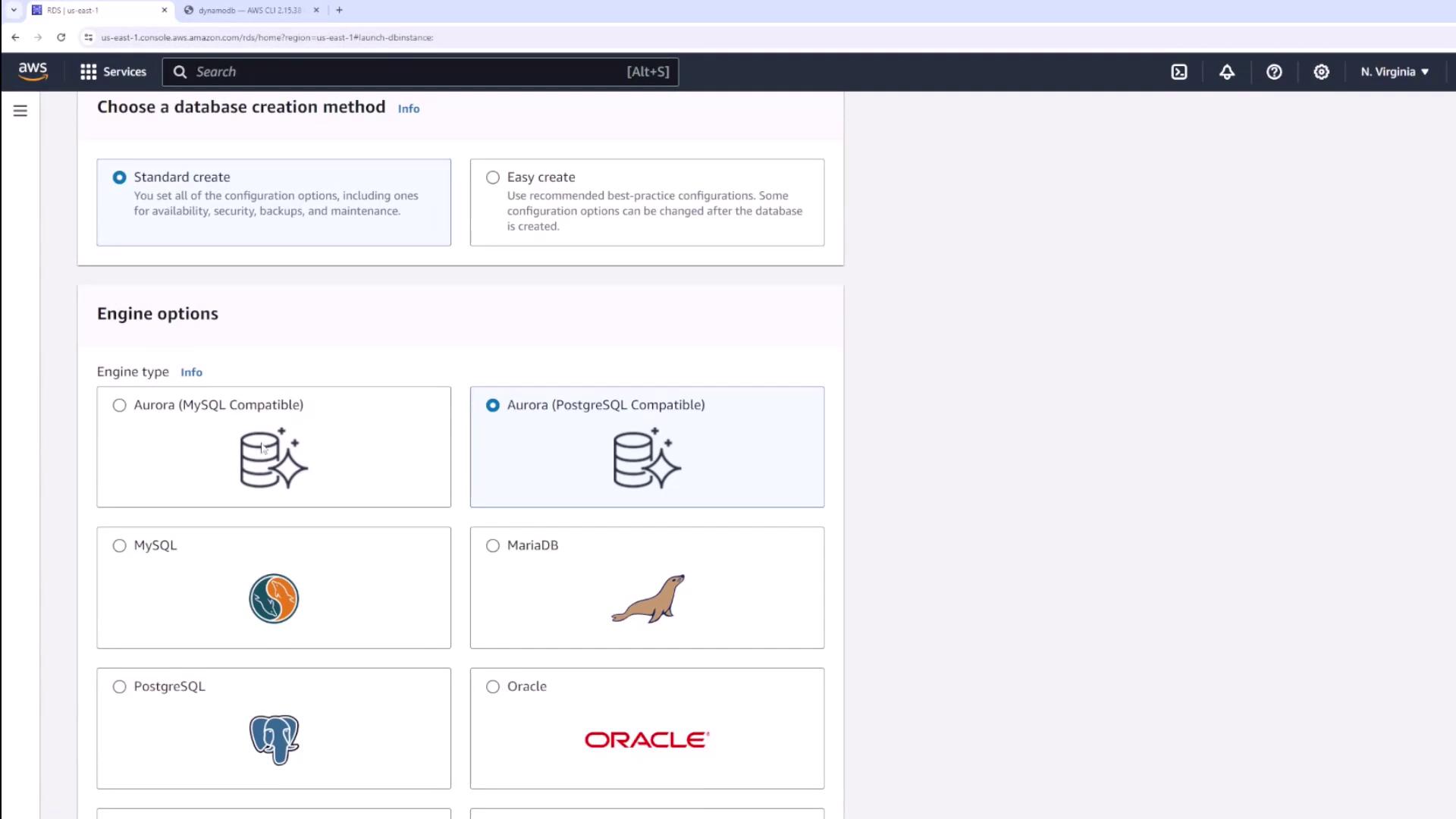
Task: Expand the hamburger side navigation menu
Action: [x=20, y=111]
